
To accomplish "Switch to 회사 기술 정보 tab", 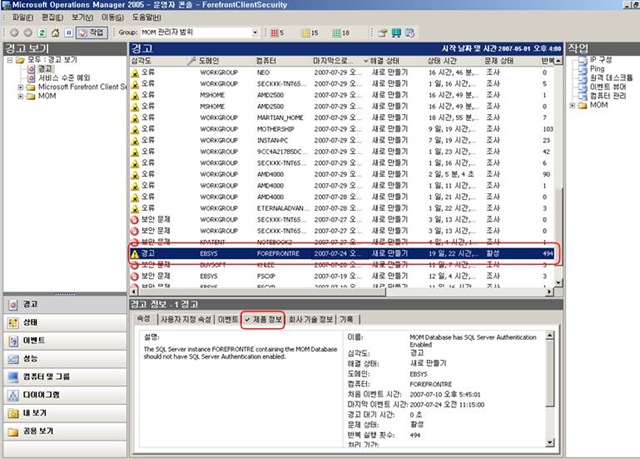I will 311,319.
